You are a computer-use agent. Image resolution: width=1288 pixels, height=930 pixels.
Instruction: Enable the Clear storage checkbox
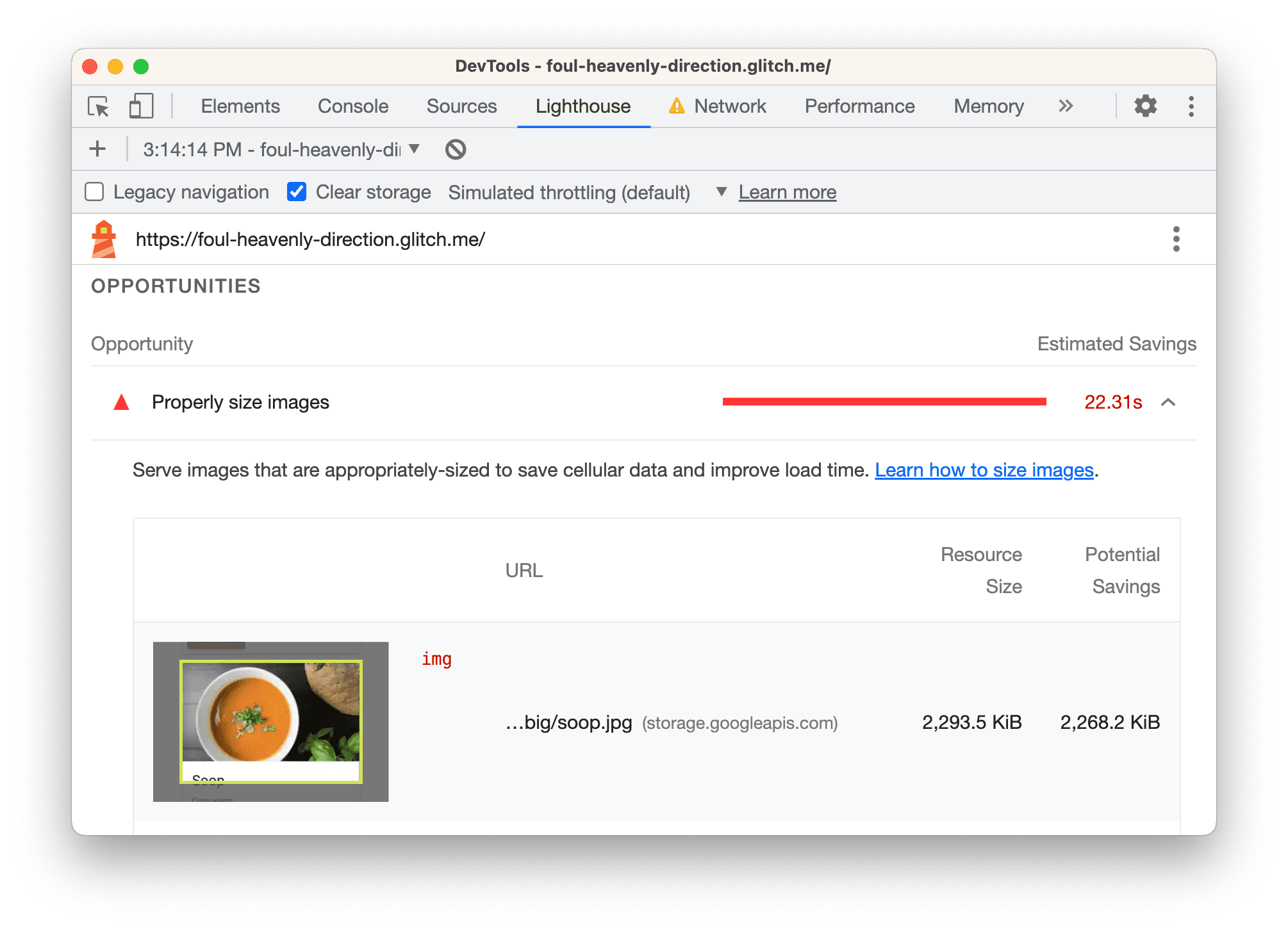point(296,191)
